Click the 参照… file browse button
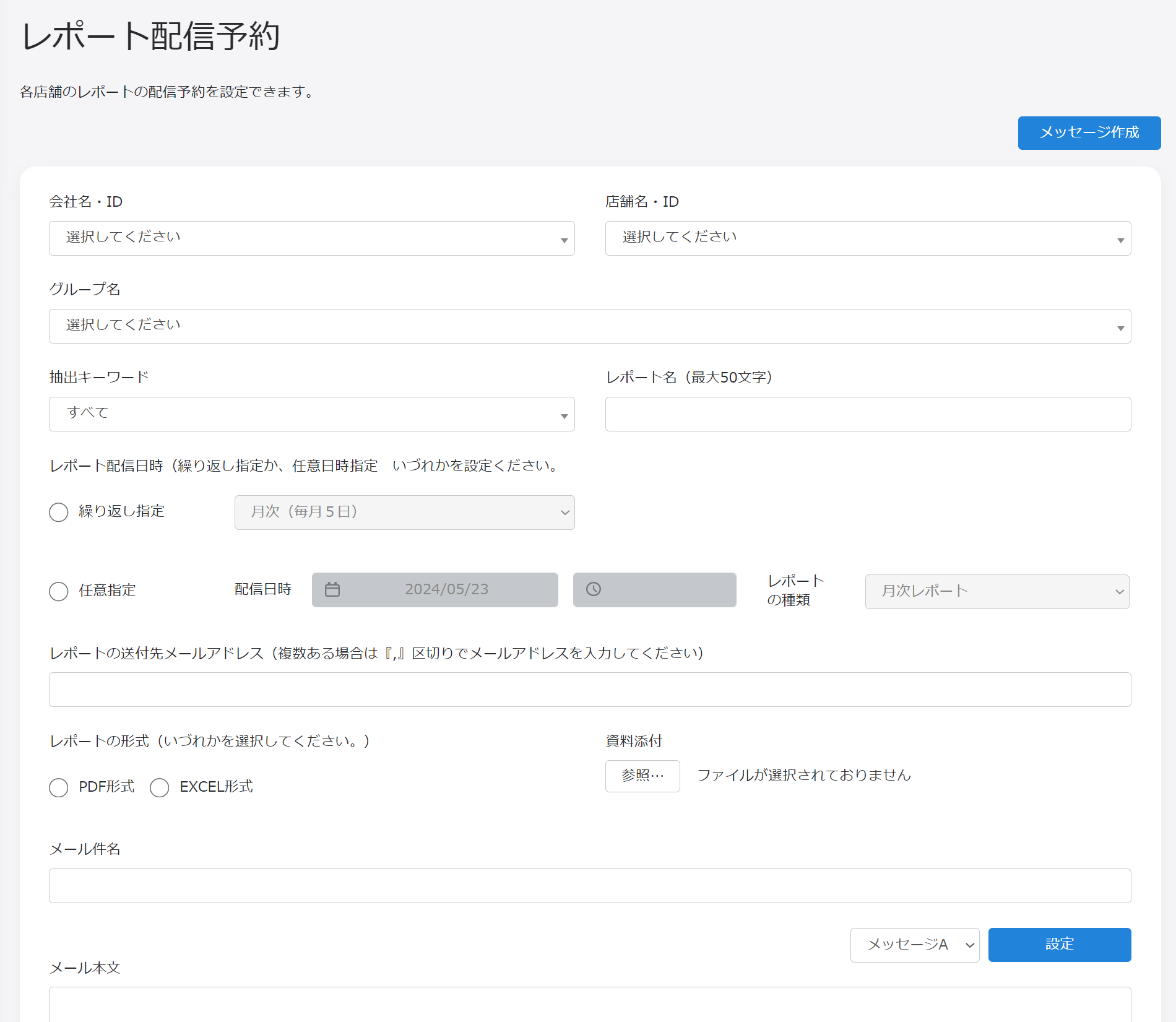Viewport: 1176px width, 1022px height. click(x=642, y=776)
